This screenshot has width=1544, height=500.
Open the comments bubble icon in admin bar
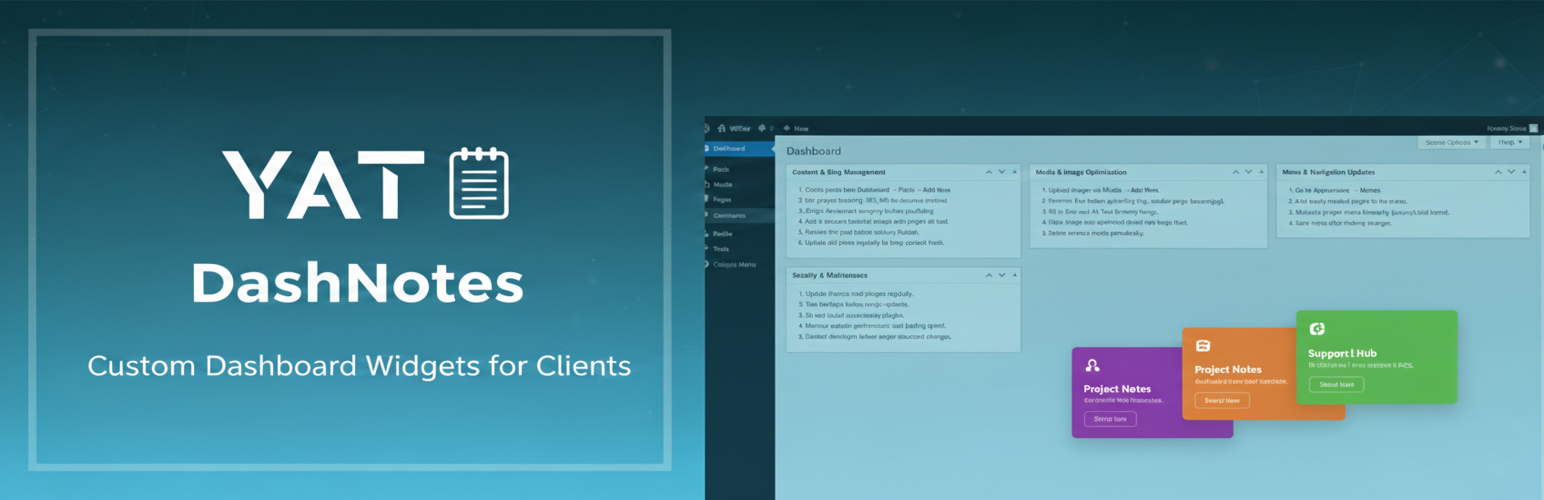(762, 128)
